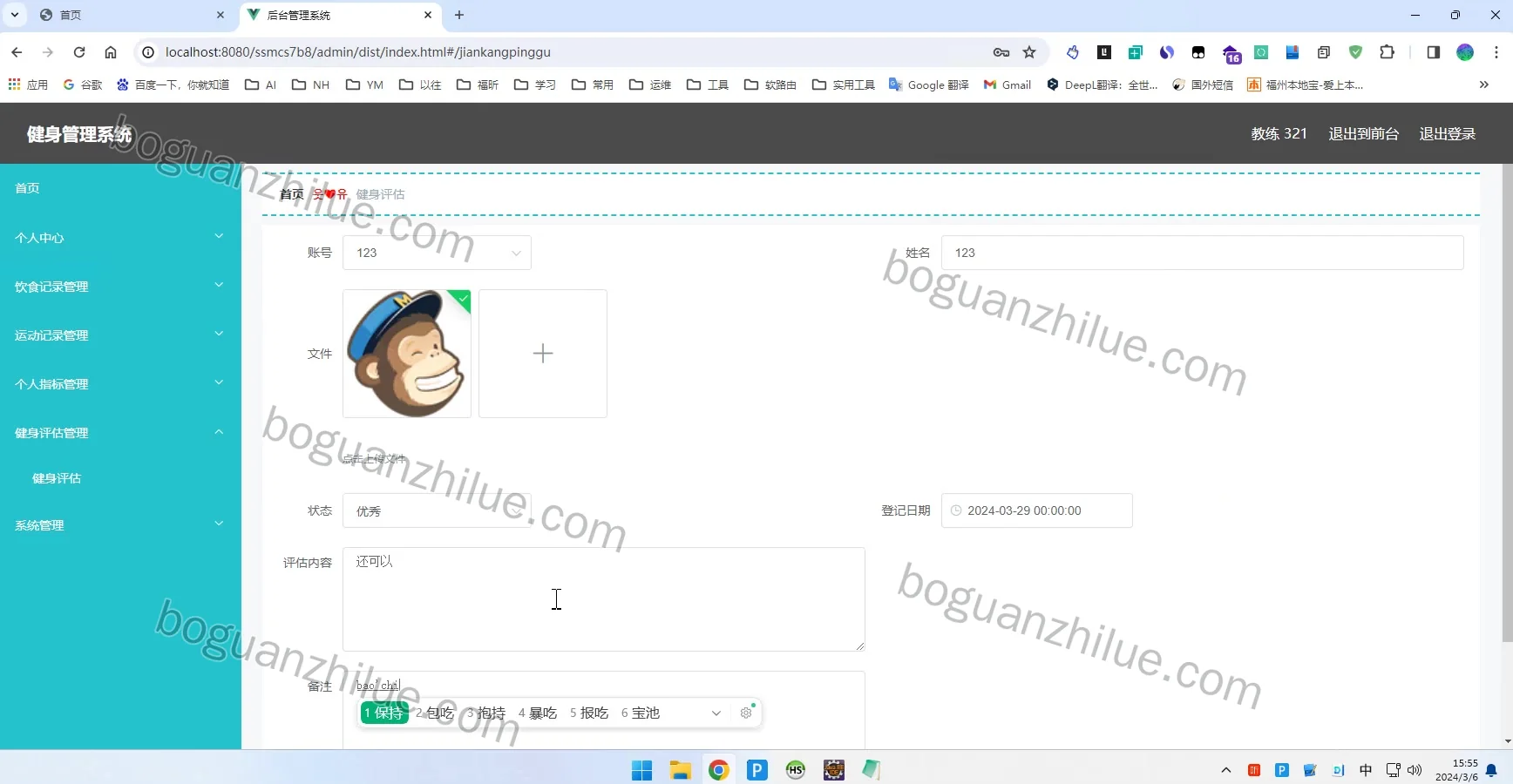Screen dimensions: 1513x784
Task: Expand the 个人指标管理 sidebar menu
Action: pos(120,383)
